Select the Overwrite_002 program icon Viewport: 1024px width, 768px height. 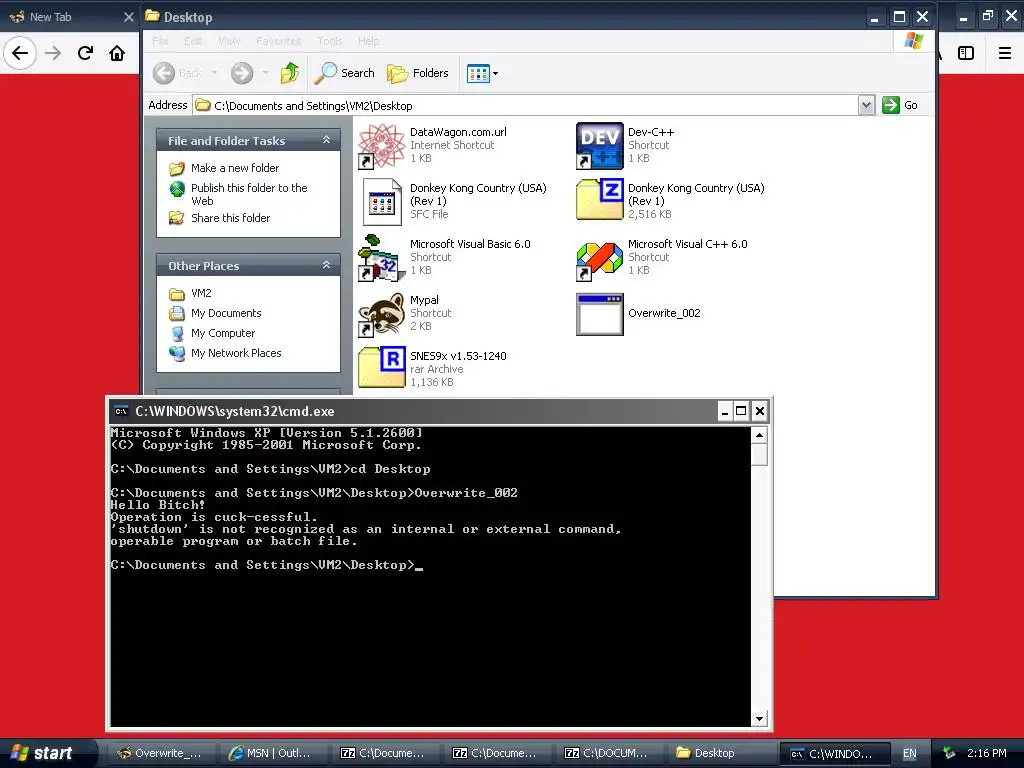[600, 314]
